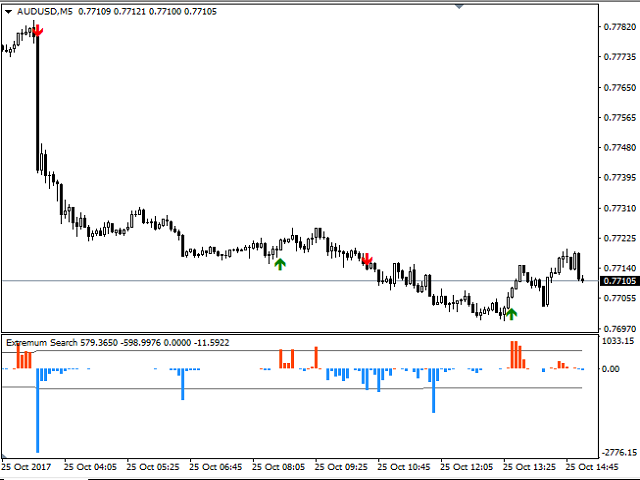Click the horizontal bid price line
This screenshot has width=640, height=480.
point(300,281)
